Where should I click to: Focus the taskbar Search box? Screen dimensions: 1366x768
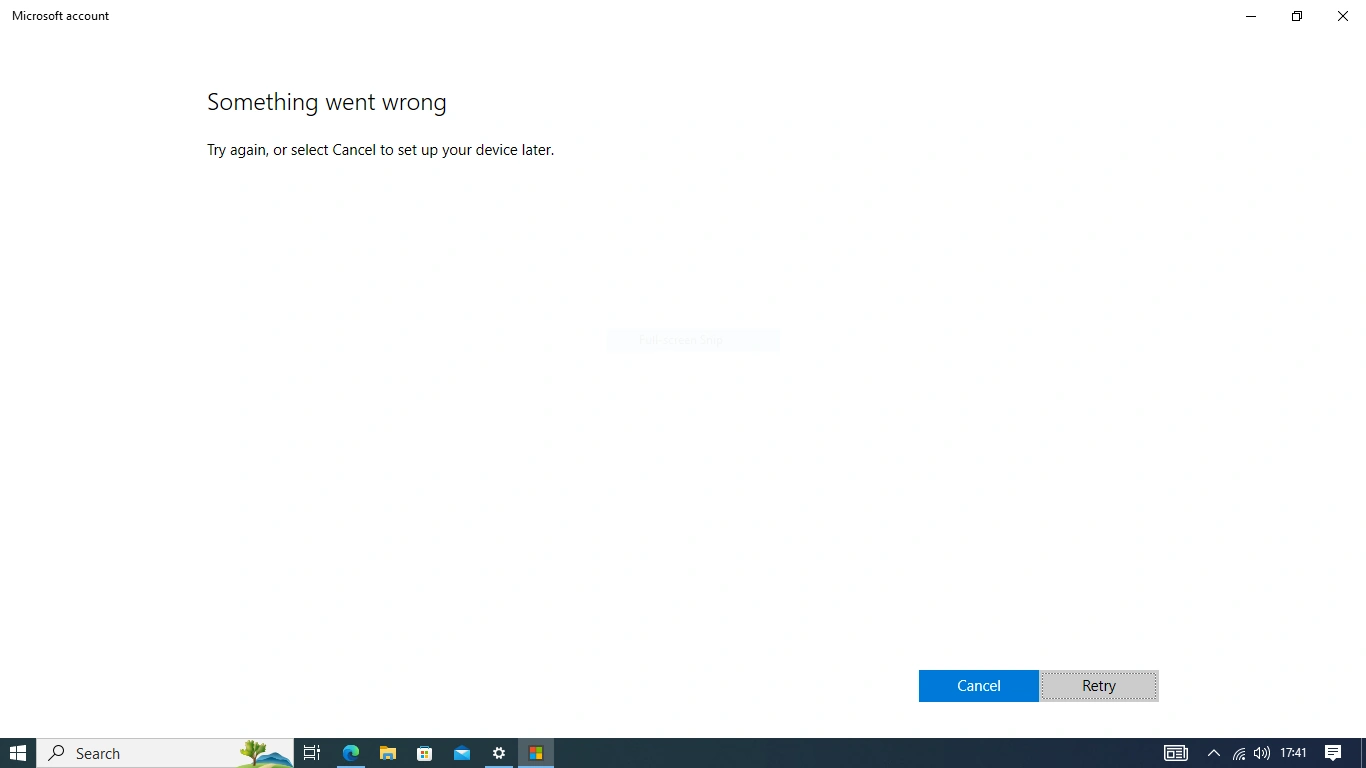point(166,753)
